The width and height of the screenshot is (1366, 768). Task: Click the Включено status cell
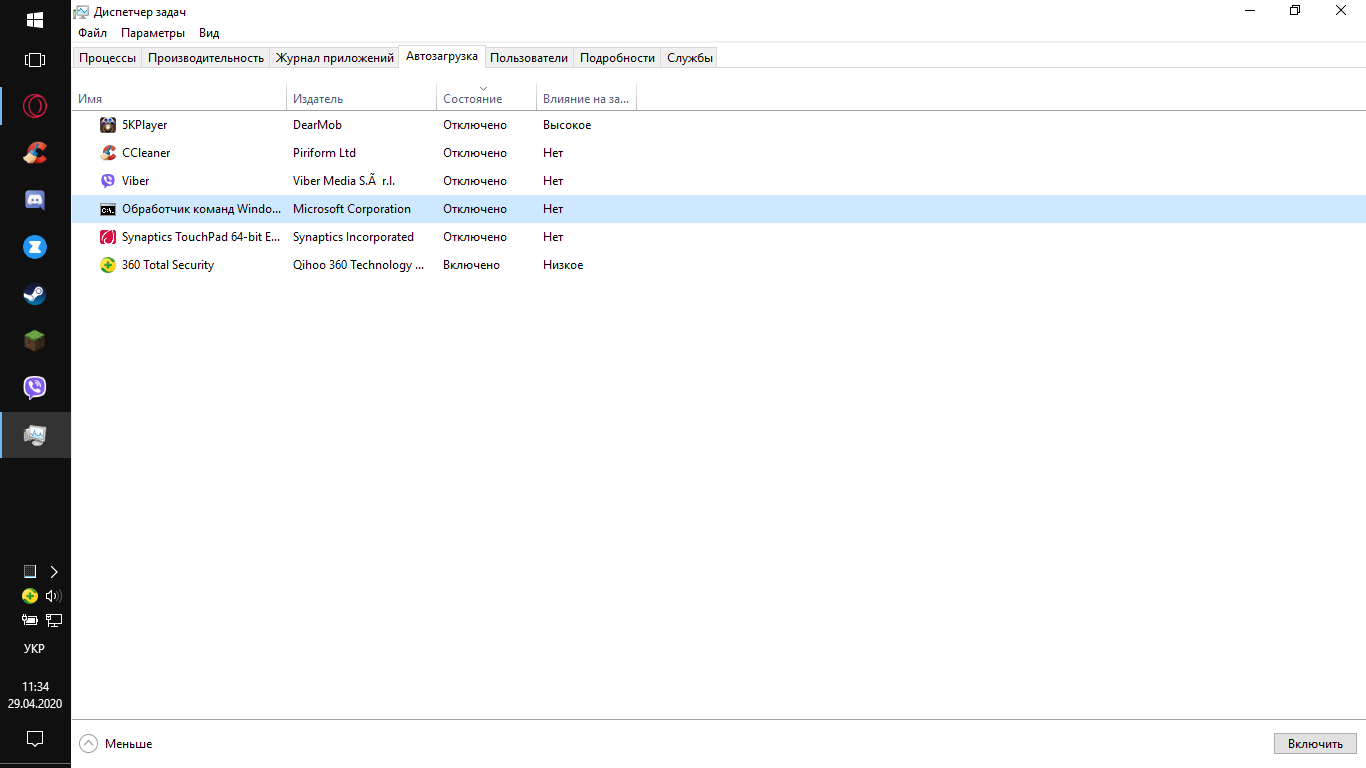(x=471, y=265)
